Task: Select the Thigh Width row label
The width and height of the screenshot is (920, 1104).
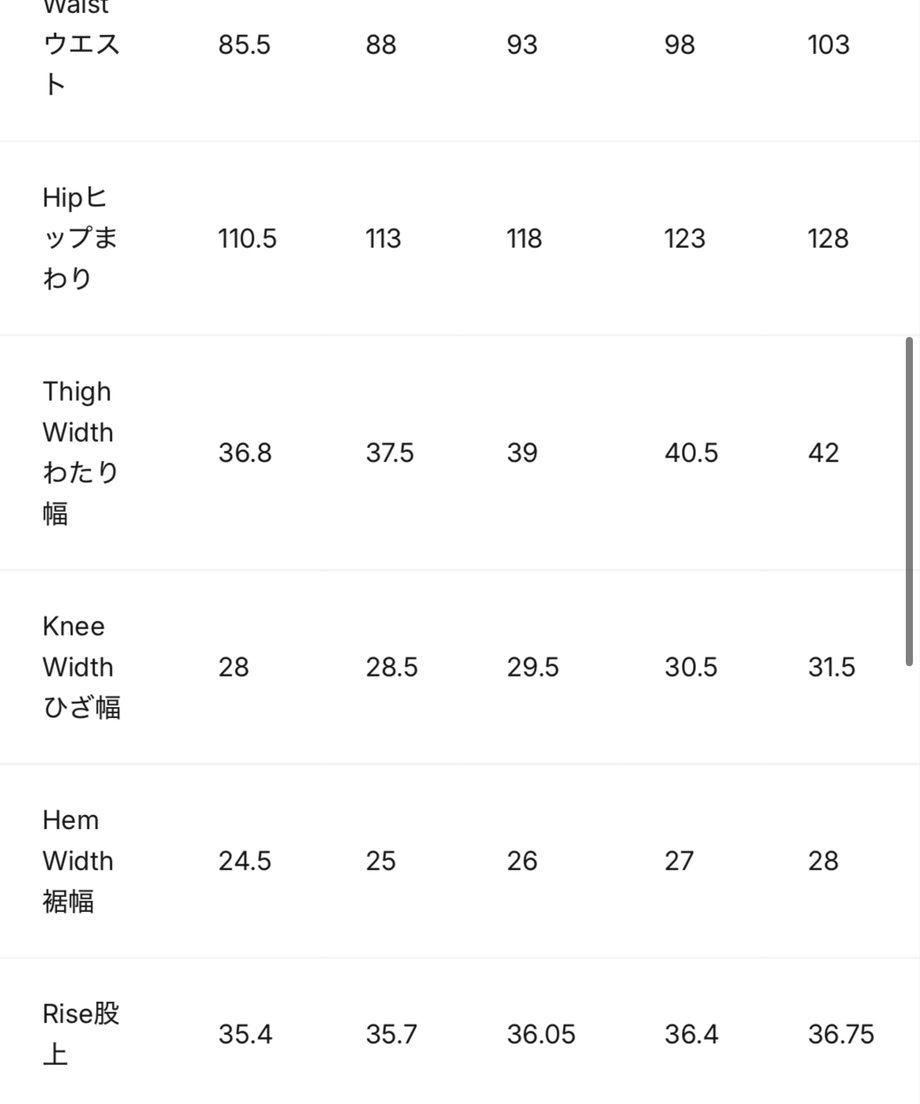Action: coord(80,452)
